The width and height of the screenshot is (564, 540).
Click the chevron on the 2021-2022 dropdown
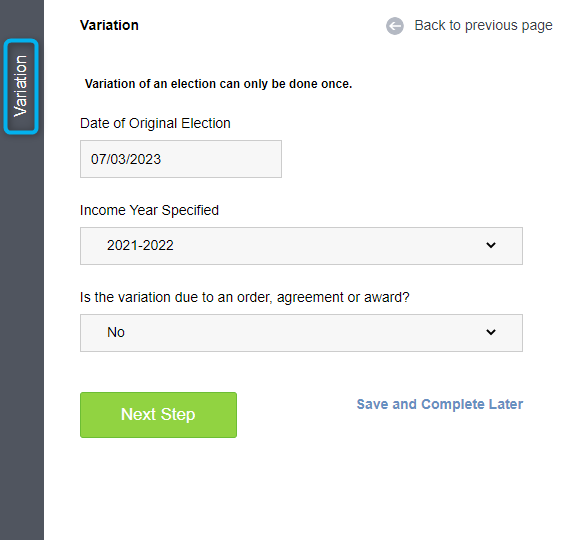491,245
